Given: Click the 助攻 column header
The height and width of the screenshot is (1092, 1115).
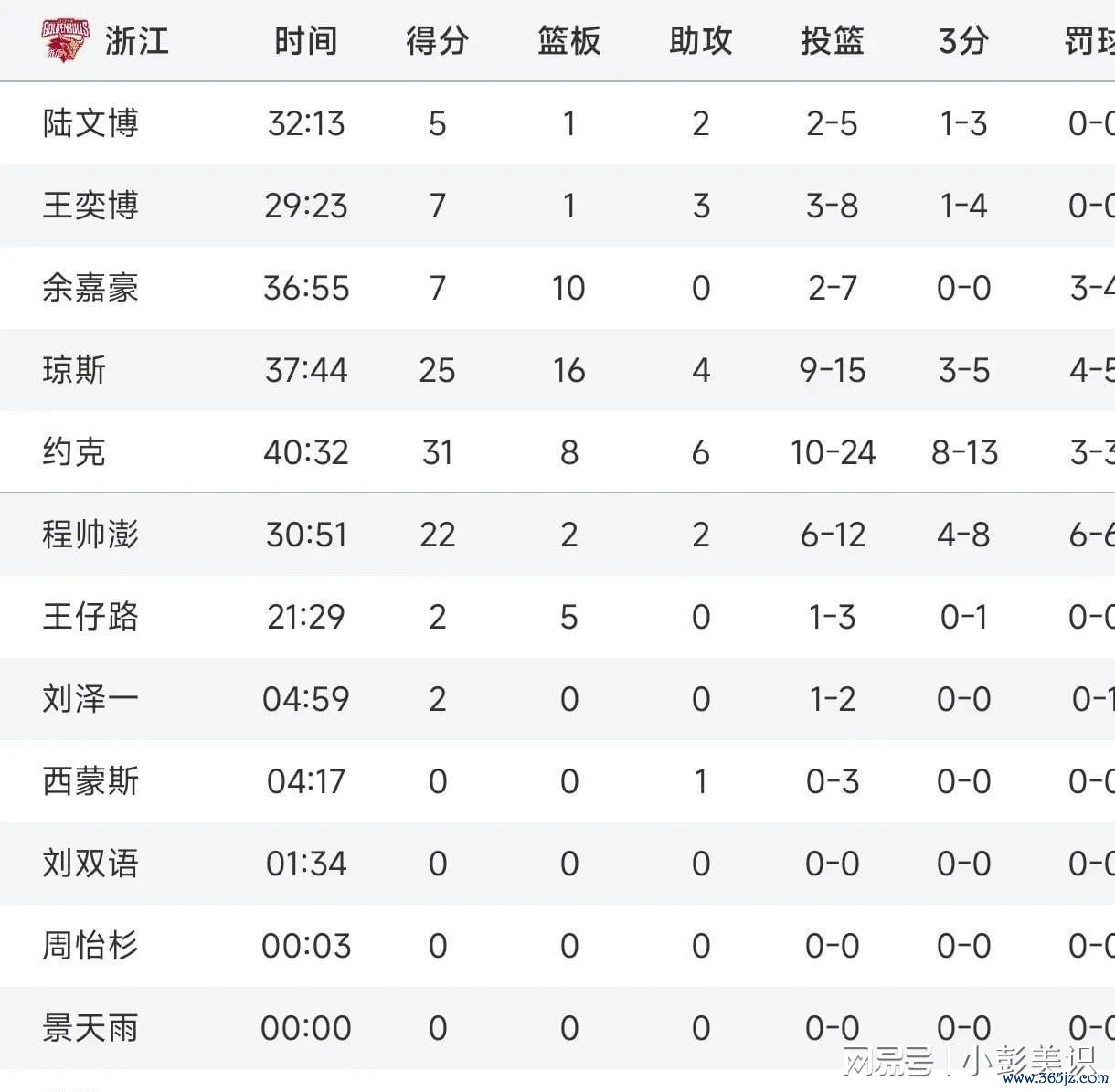Looking at the screenshot, I should 701,41.
